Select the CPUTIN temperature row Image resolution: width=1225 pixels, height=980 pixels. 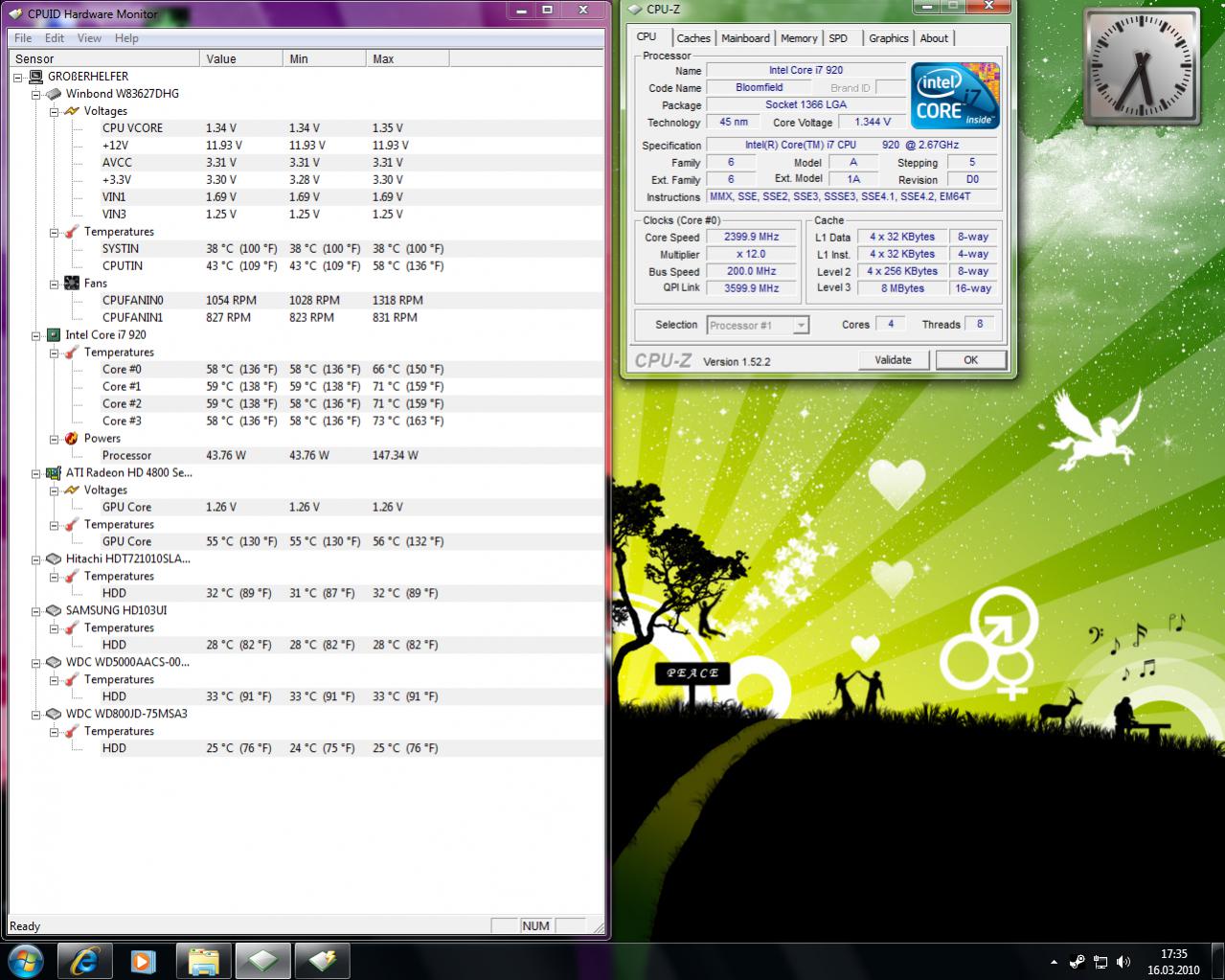[x=352, y=266]
